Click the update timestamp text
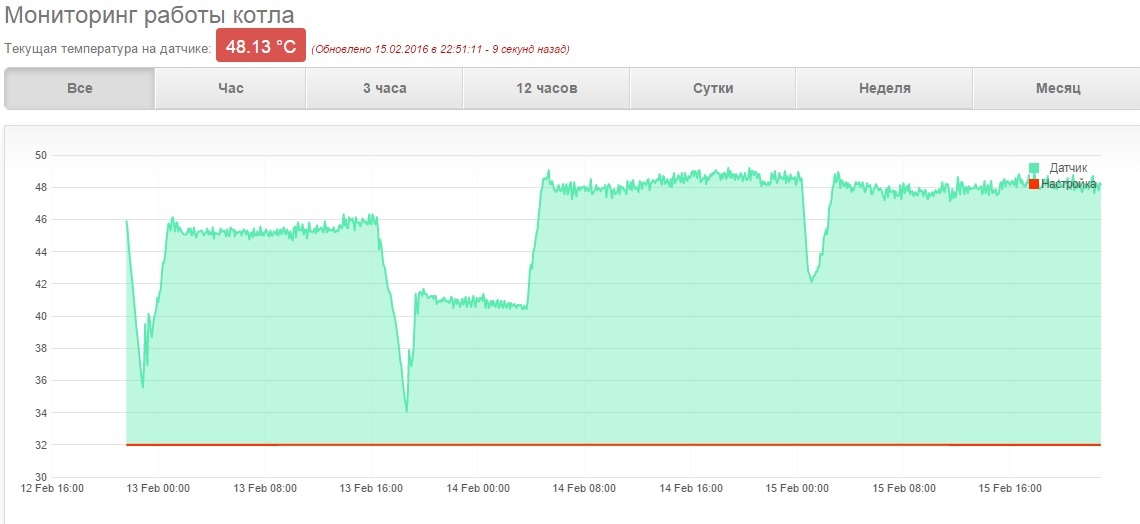Image resolution: width=1140 pixels, height=524 pixels. [441, 49]
